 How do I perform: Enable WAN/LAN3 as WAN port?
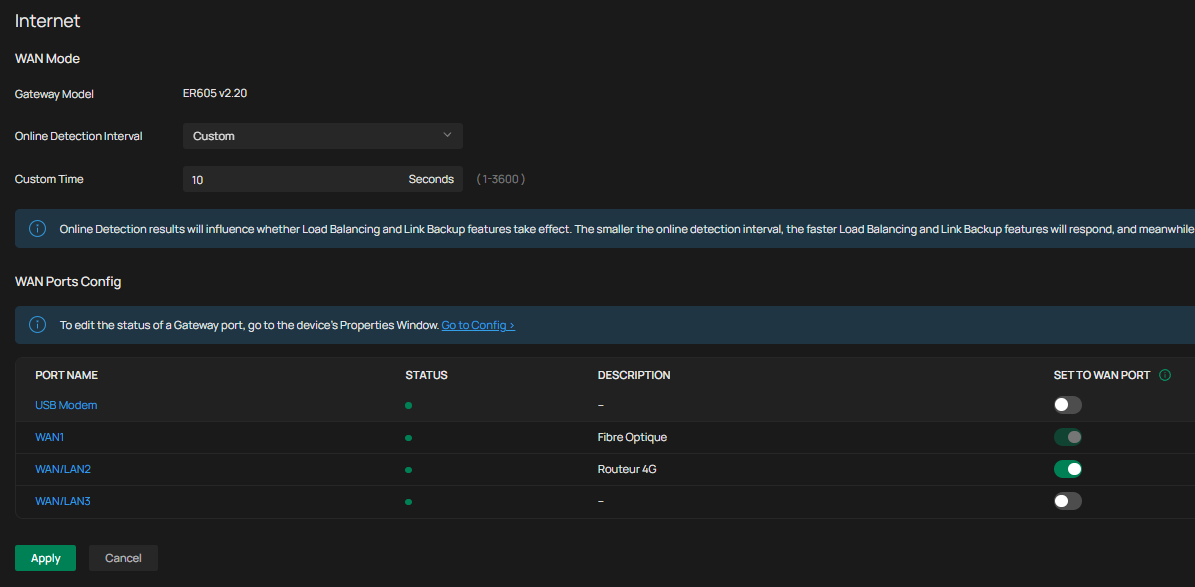pyautogui.click(x=1067, y=501)
